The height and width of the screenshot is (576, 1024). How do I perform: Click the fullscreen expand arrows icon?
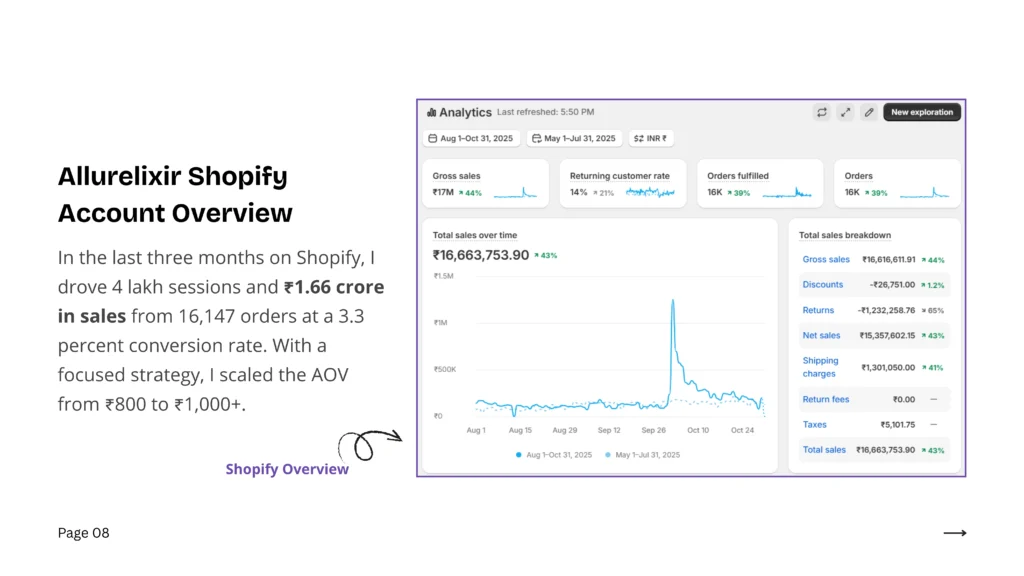tap(845, 113)
